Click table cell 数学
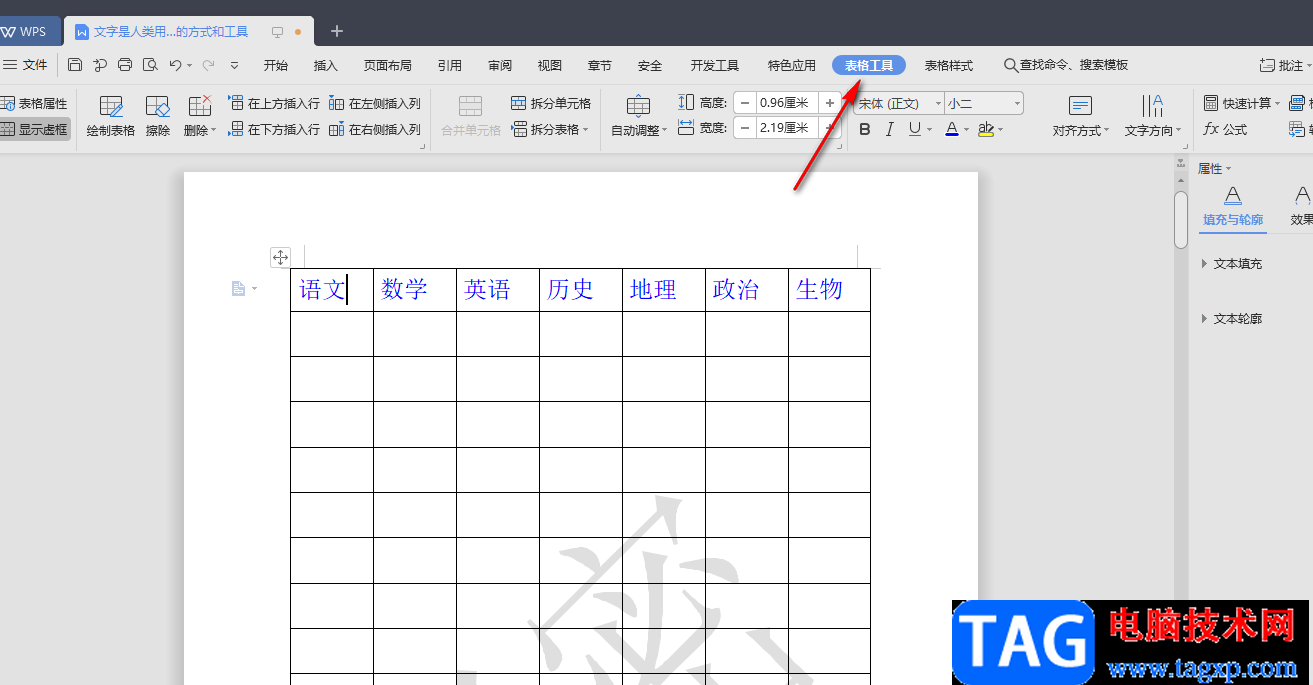 pyautogui.click(x=415, y=290)
